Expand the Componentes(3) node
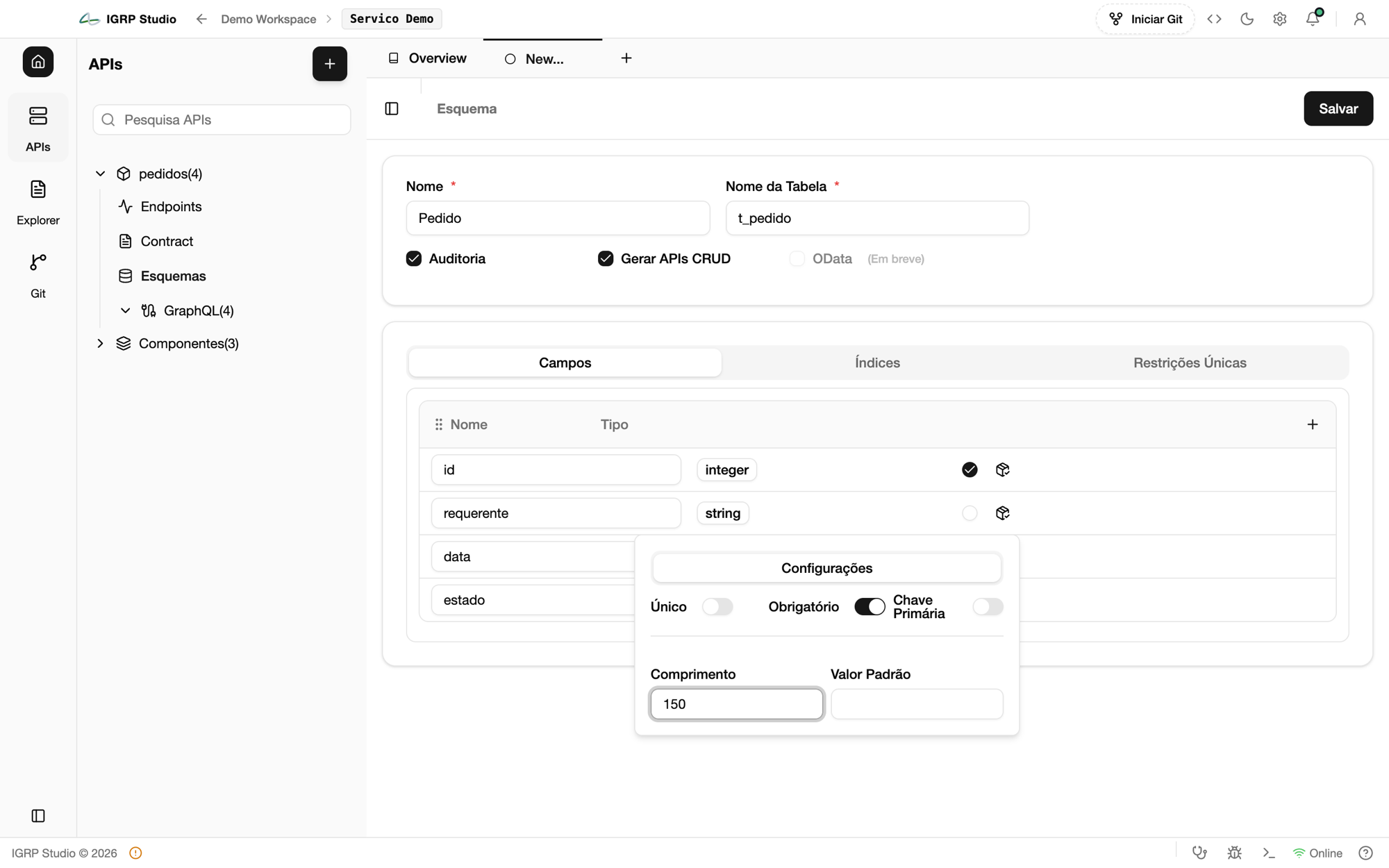Viewport: 1389px width, 868px height. (101, 344)
